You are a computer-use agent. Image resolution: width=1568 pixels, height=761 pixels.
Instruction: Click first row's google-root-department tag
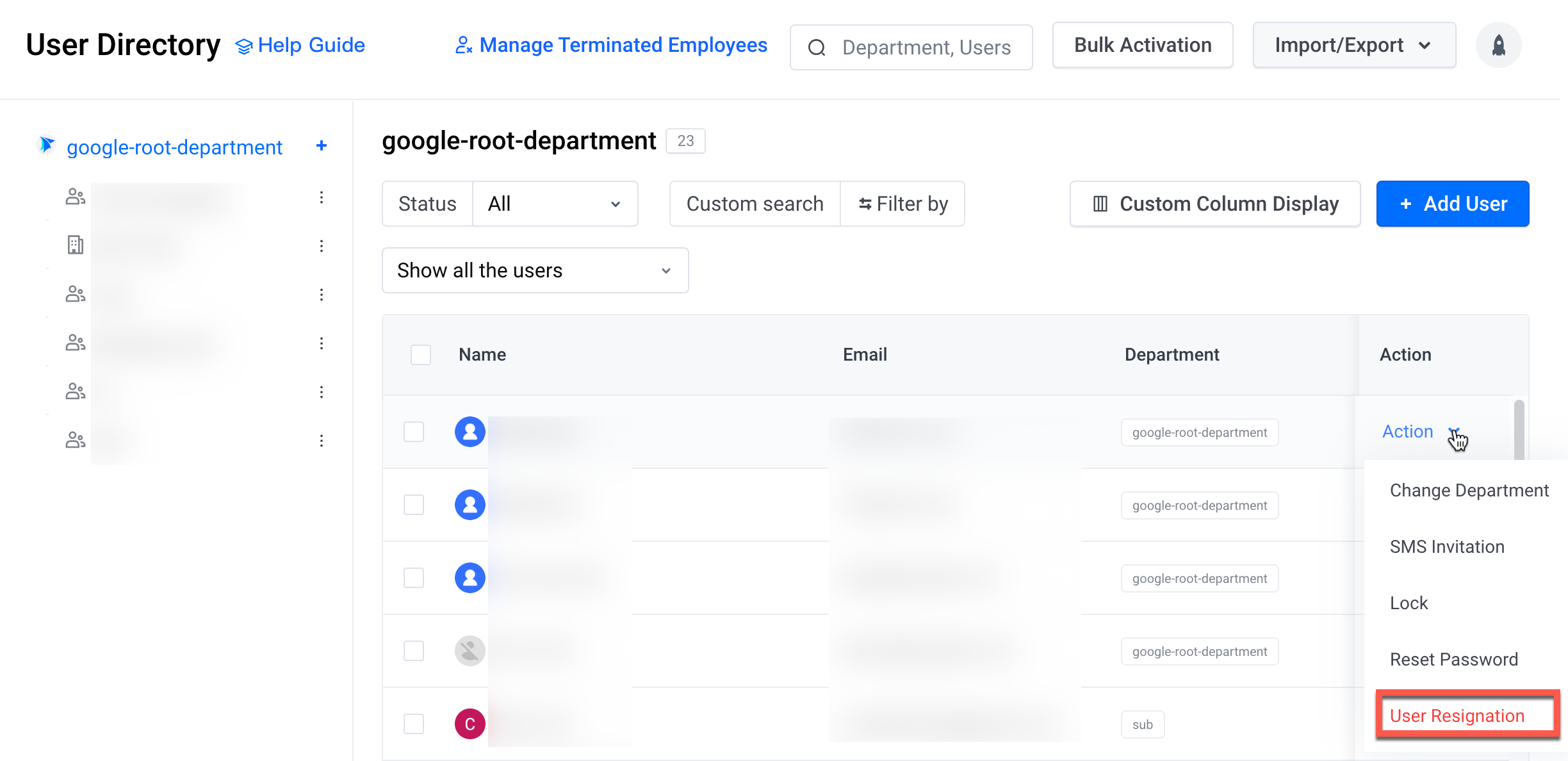pyautogui.click(x=1200, y=432)
